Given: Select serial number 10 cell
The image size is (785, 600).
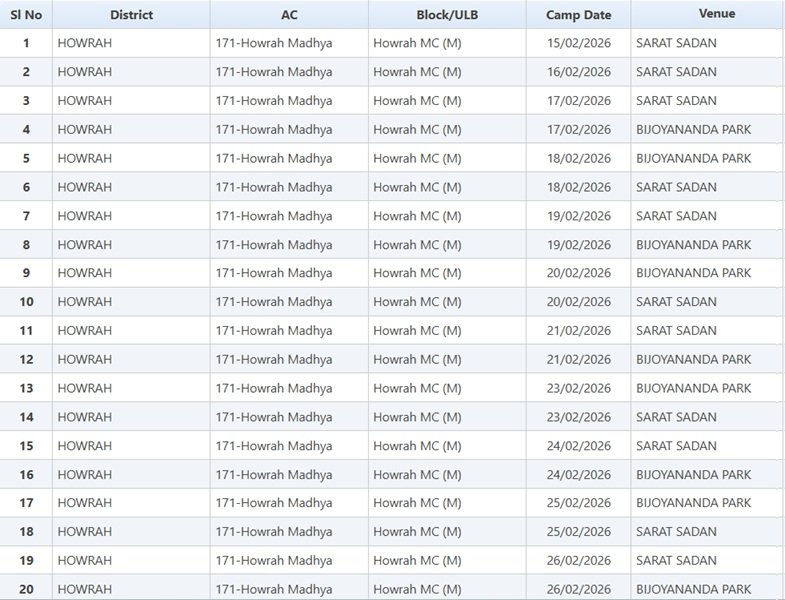Looking at the screenshot, I should [x=26, y=302].
